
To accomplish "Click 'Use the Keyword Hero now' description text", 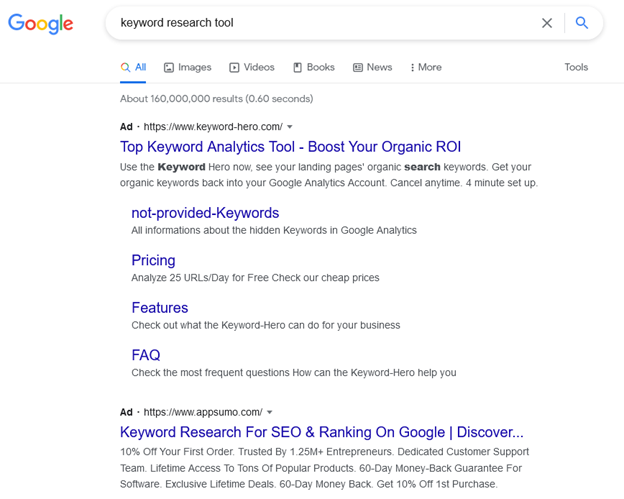I will (329, 175).
